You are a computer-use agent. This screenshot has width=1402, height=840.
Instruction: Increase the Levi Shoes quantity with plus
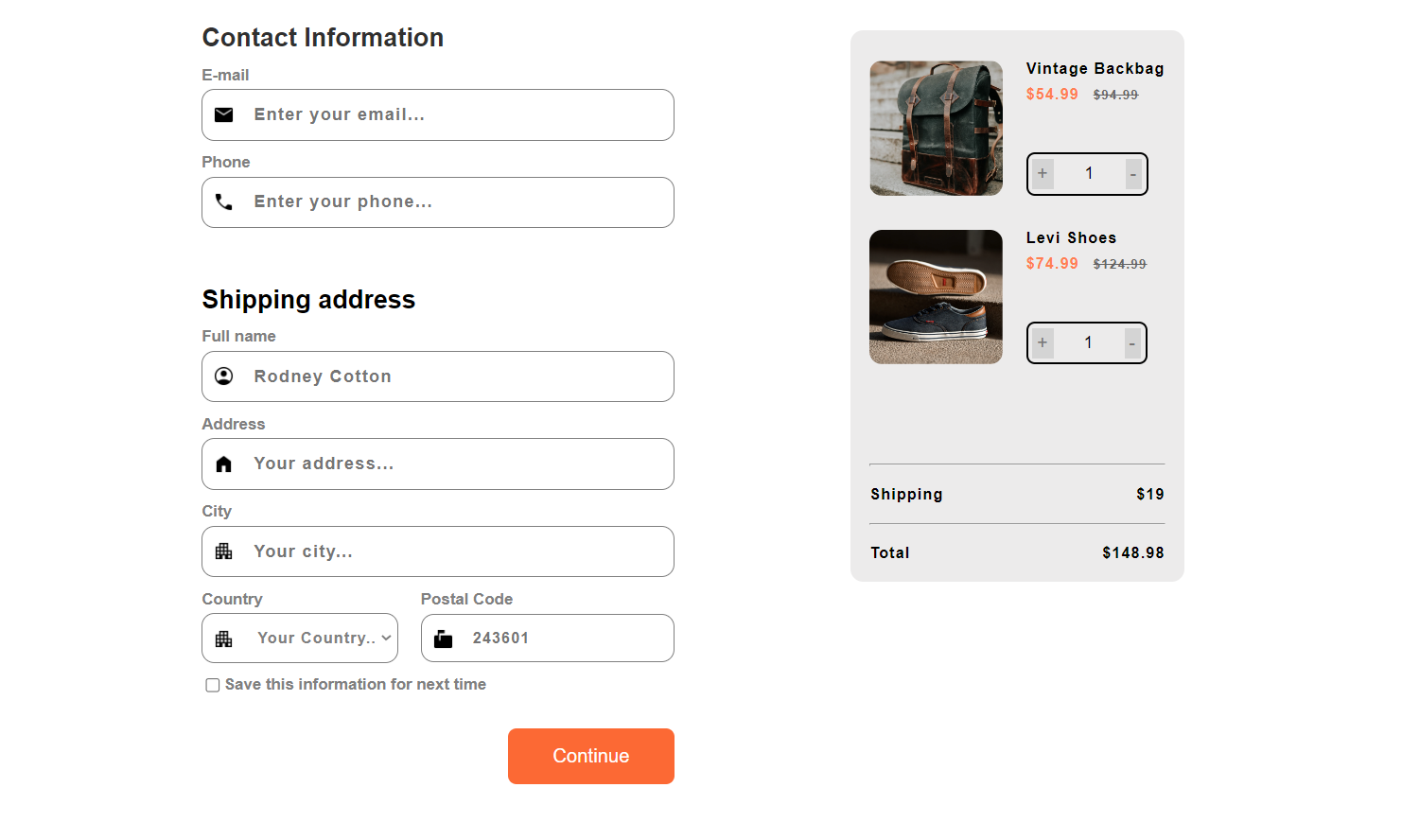(x=1042, y=342)
